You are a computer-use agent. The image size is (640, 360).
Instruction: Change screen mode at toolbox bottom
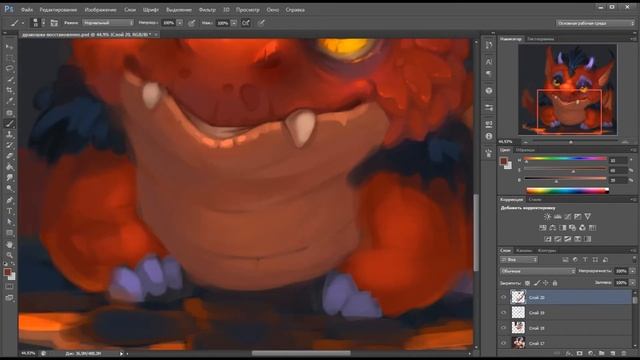coord(9,298)
